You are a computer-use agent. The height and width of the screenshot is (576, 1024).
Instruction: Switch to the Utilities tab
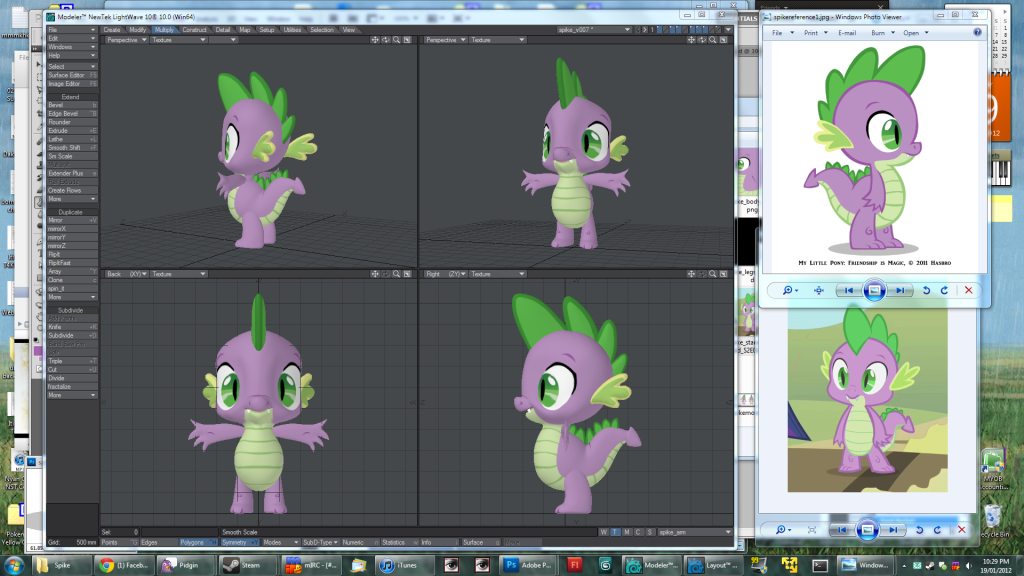(x=292, y=30)
